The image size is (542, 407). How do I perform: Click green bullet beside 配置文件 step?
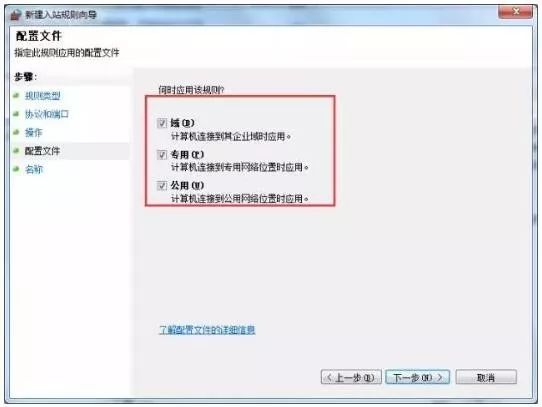click(16, 150)
